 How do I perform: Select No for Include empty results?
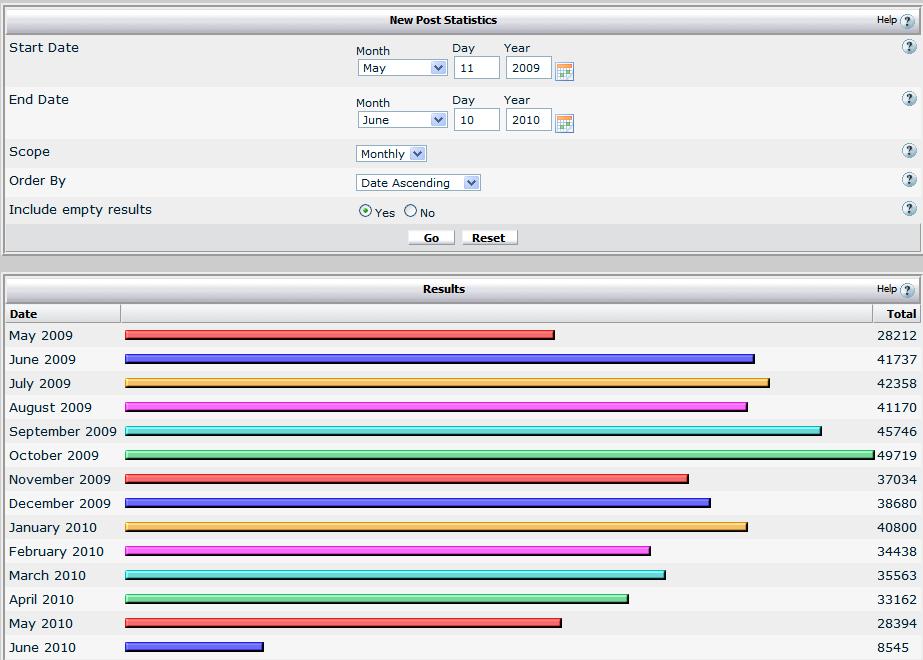coord(411,211)
